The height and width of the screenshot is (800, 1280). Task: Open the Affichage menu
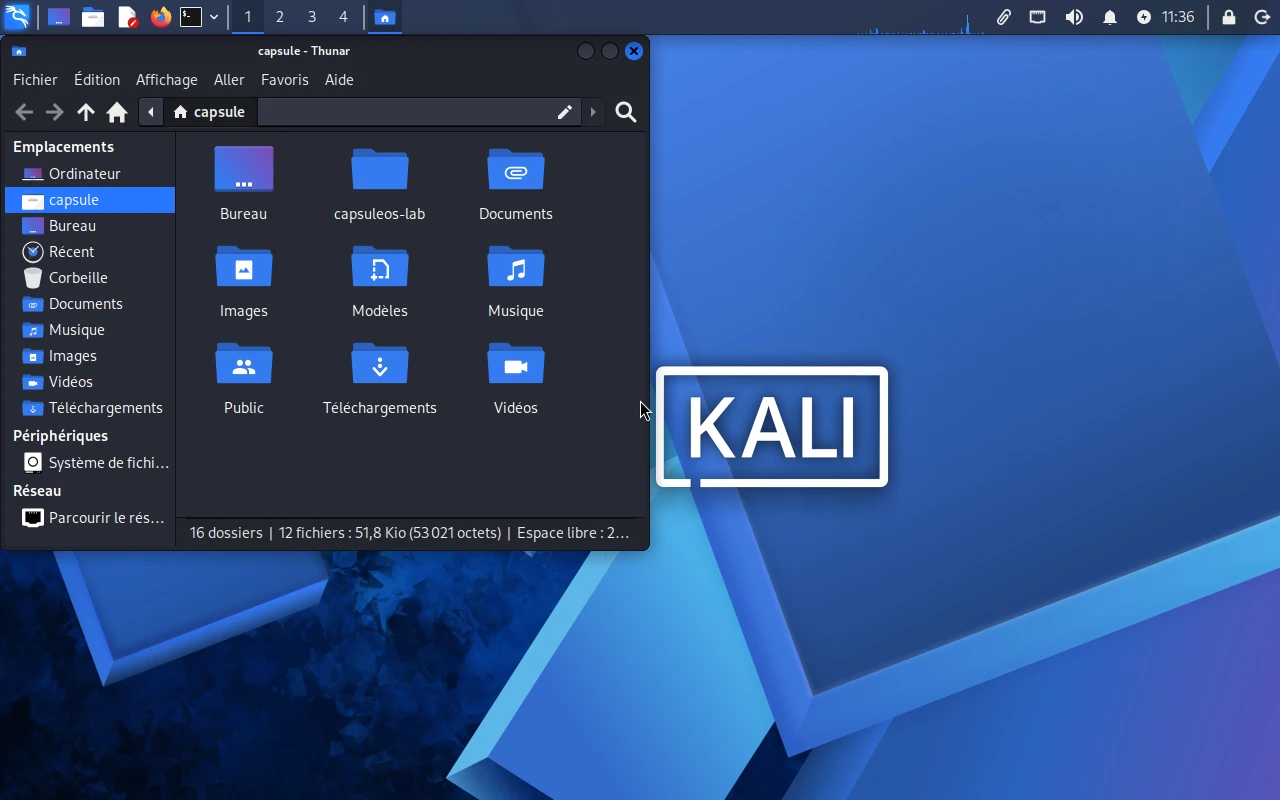167,80
